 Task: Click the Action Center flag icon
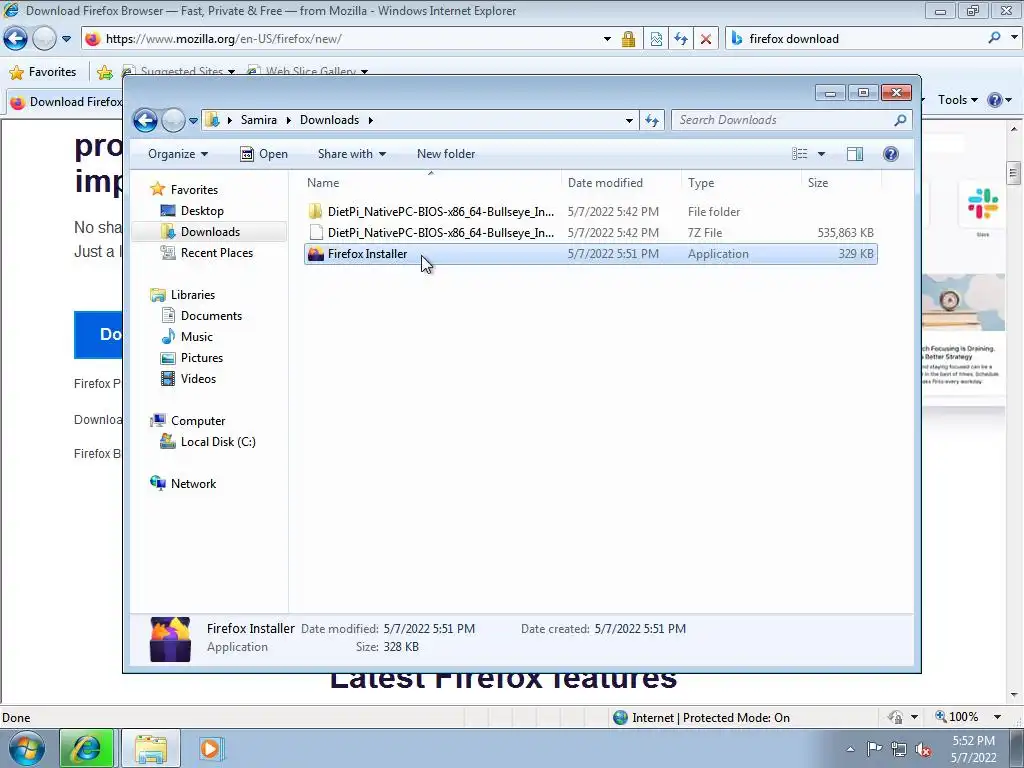(x=874, y=749)
